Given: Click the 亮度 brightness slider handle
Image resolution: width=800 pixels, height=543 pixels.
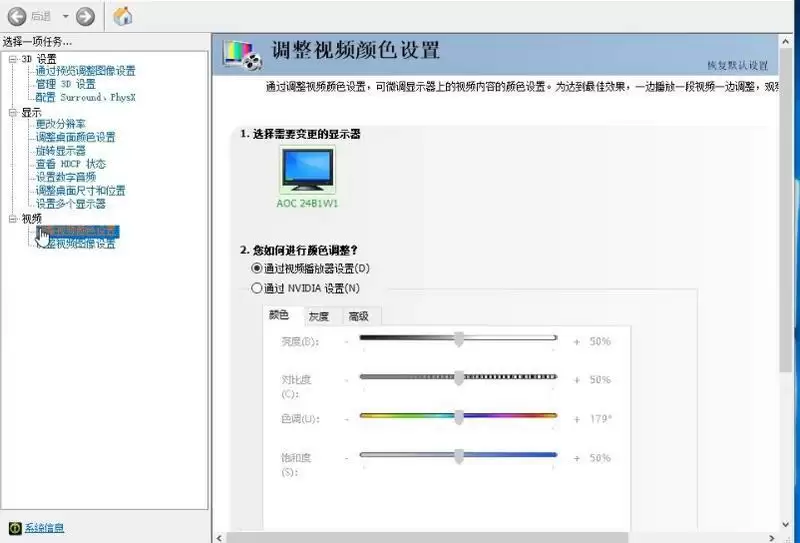Looking at the screenshot, I should pyautogui.click(x=459, y=339).
